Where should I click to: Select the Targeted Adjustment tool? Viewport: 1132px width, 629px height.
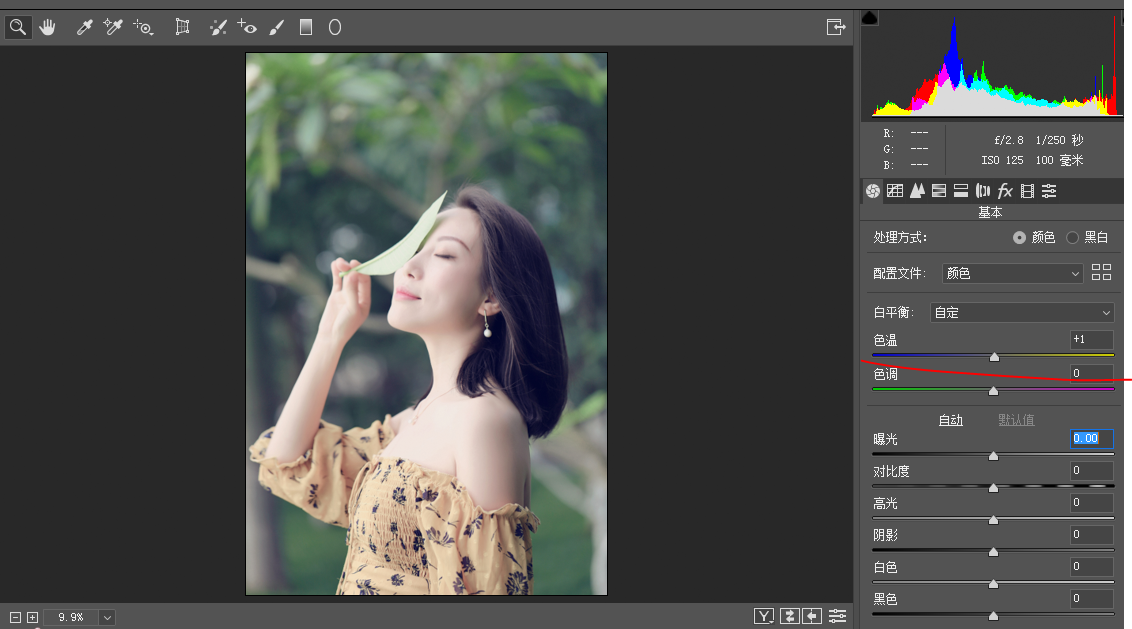tap(143, 27)
